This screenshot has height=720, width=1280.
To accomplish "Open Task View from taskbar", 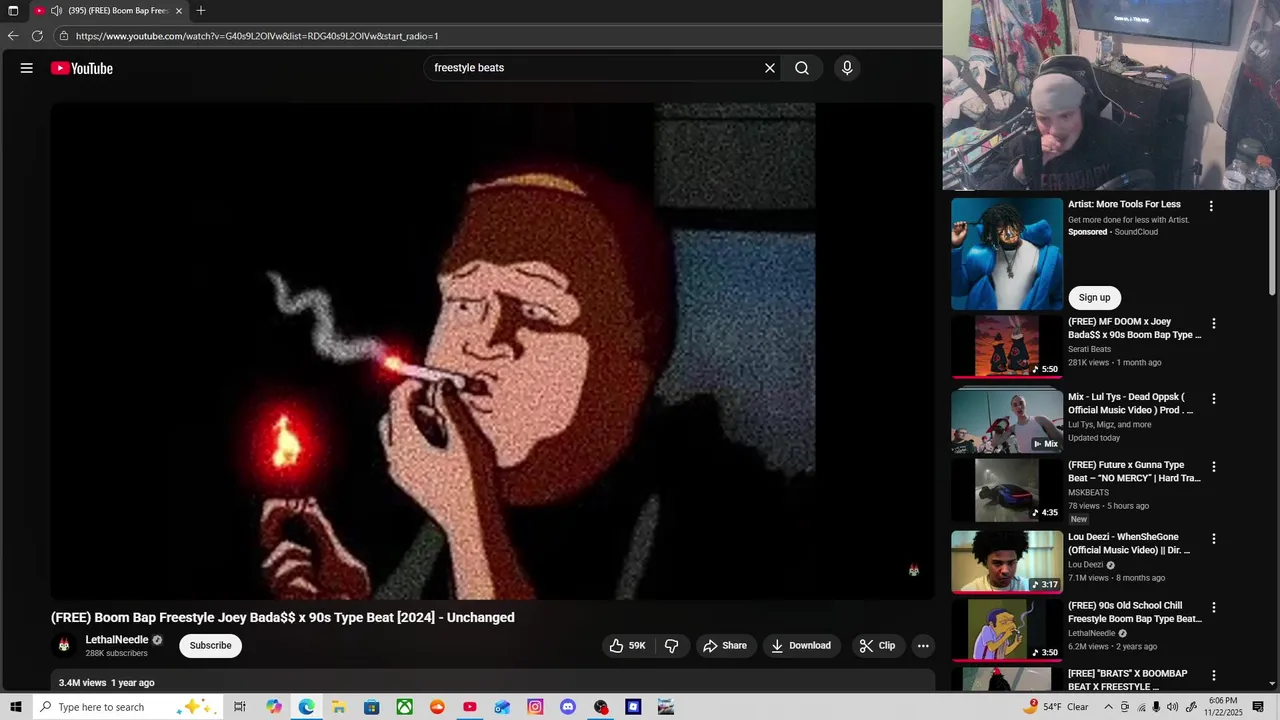I will 240,707.
